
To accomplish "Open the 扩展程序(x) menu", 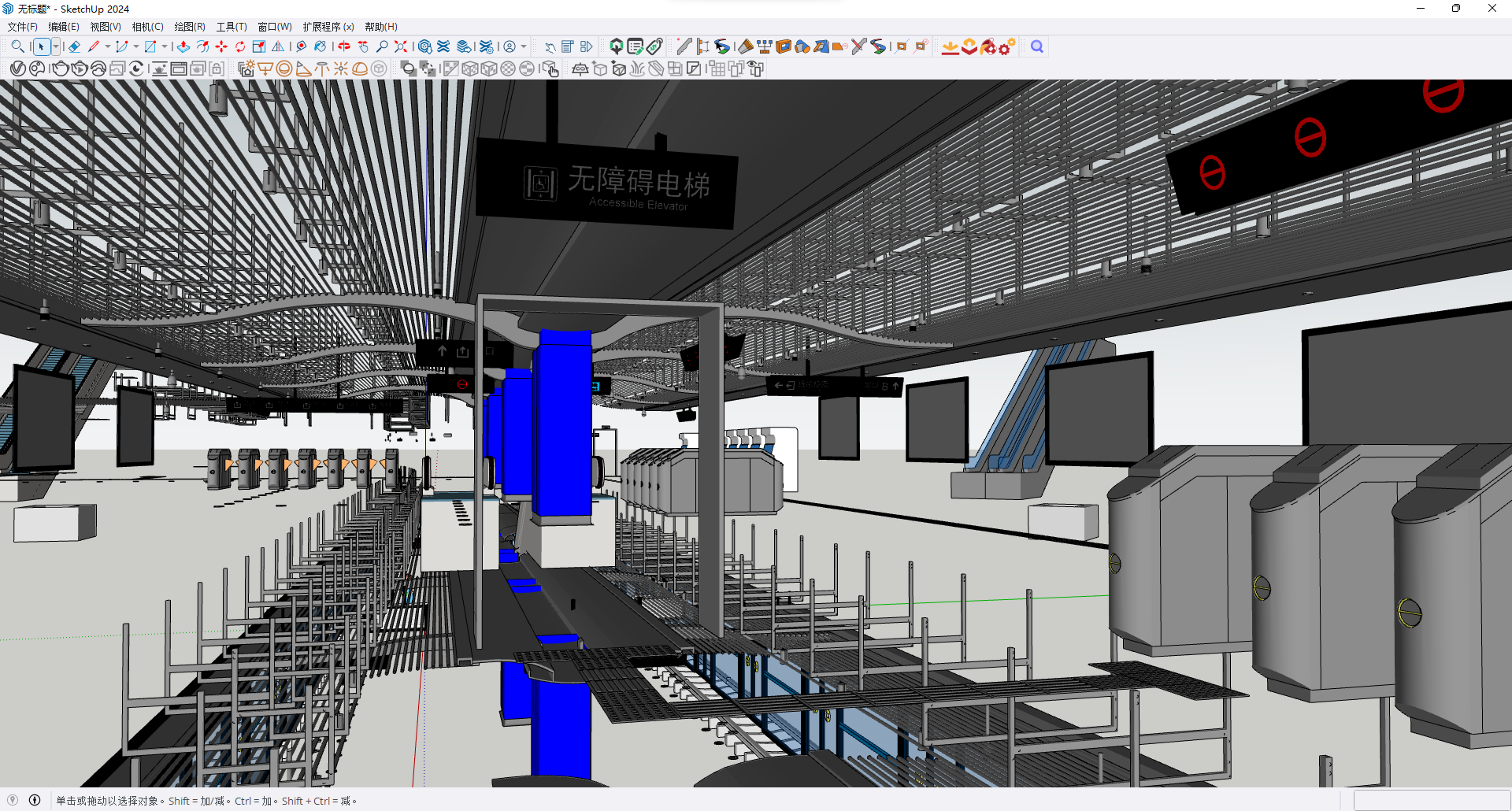I will [x=328, y=27].
